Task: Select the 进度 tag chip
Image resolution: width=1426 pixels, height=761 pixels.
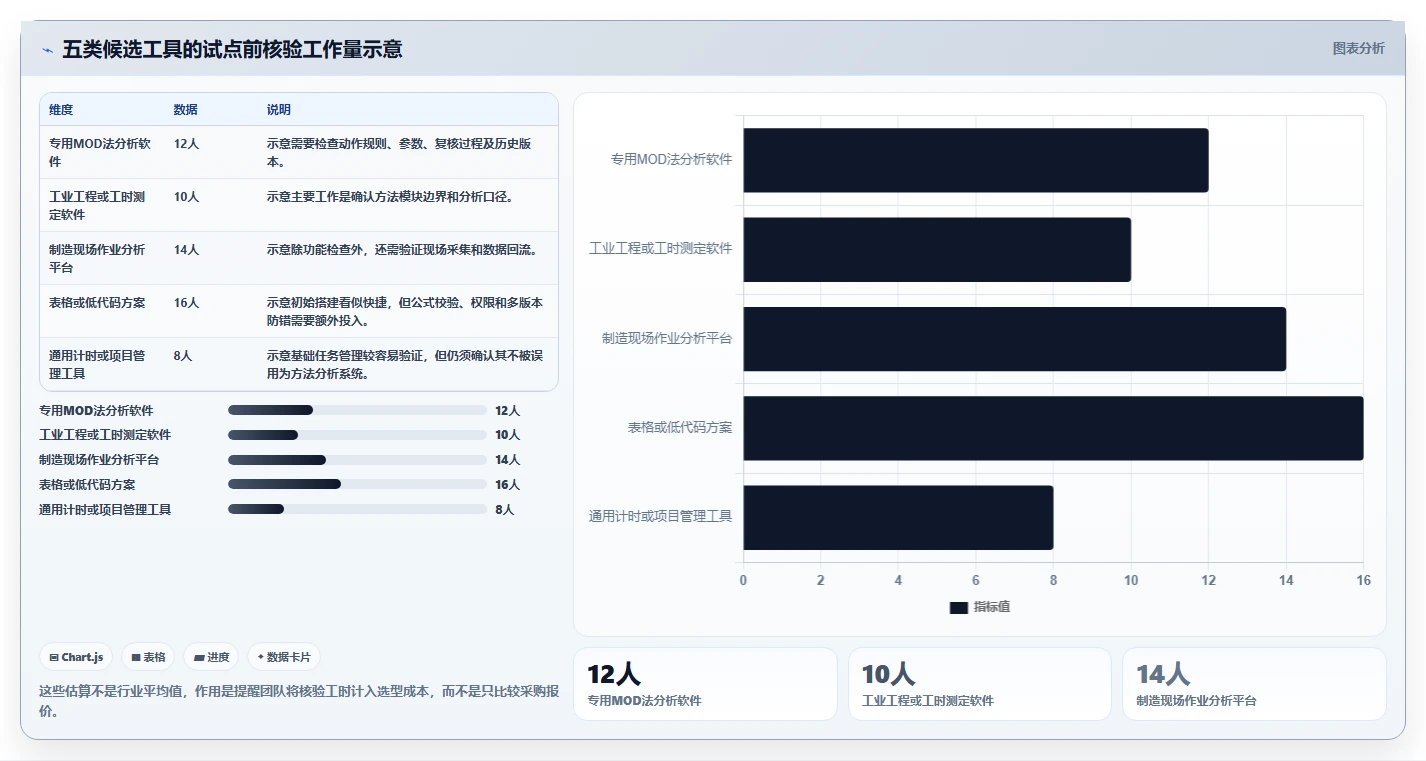Action: point(212,657)
